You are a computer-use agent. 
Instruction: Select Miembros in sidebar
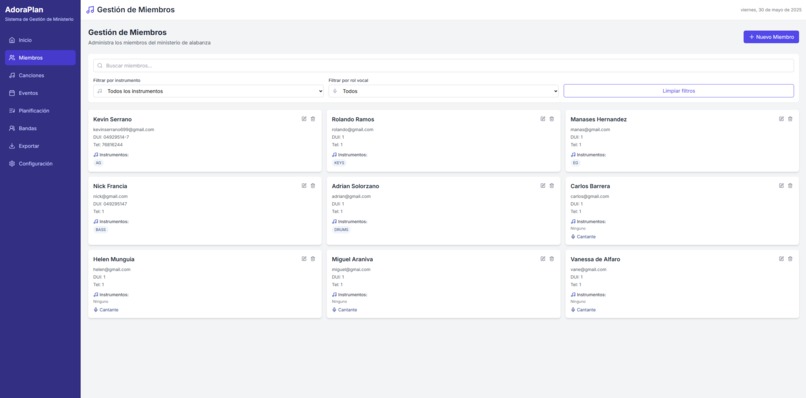click(x=40, y=58)
